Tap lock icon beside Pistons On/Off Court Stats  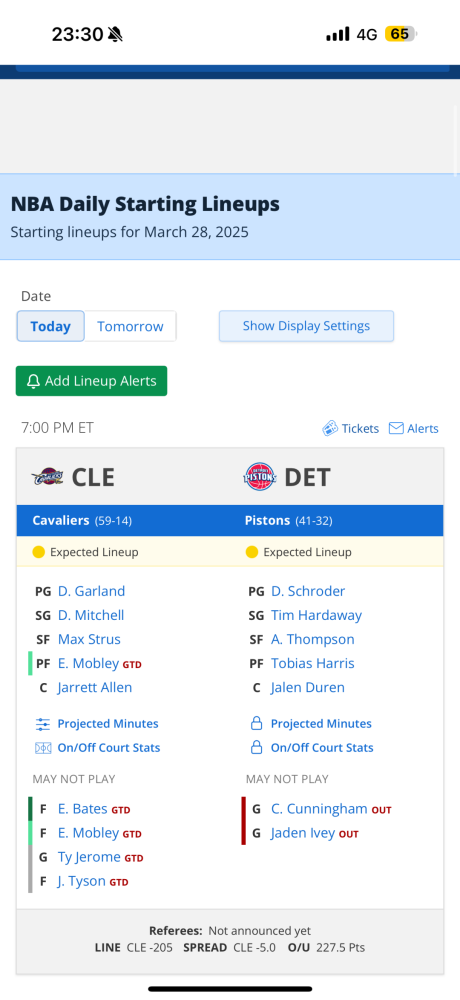coord(256,747)
